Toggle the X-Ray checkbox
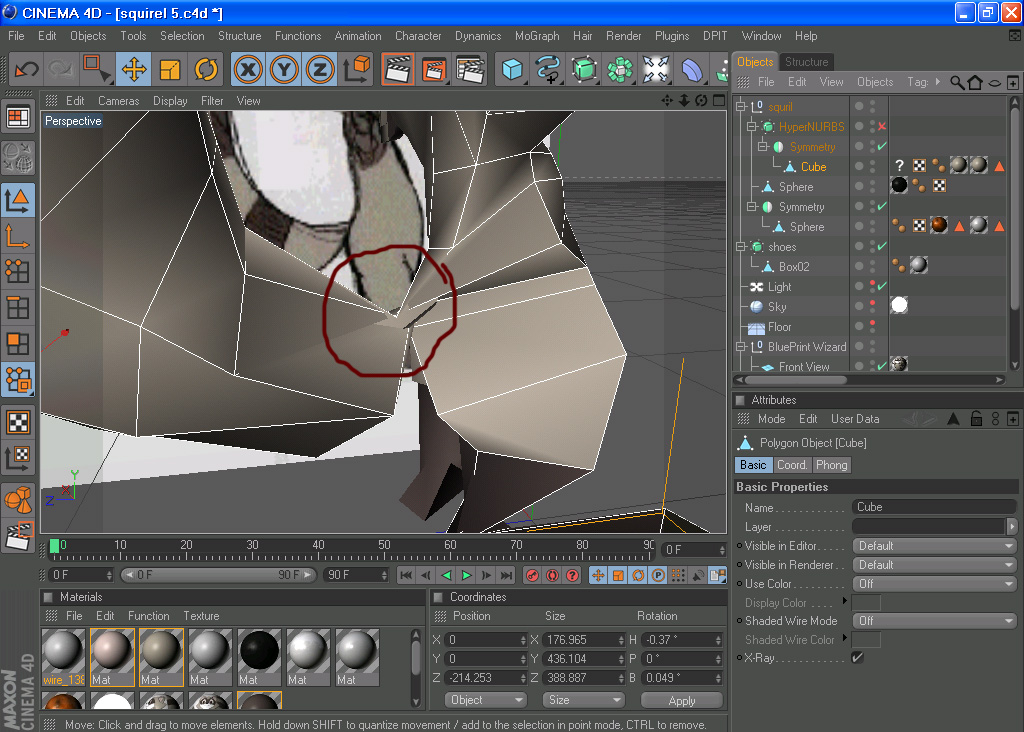Image resolution: width=1024 pixels, height=732 pixels. pos(857,658)
